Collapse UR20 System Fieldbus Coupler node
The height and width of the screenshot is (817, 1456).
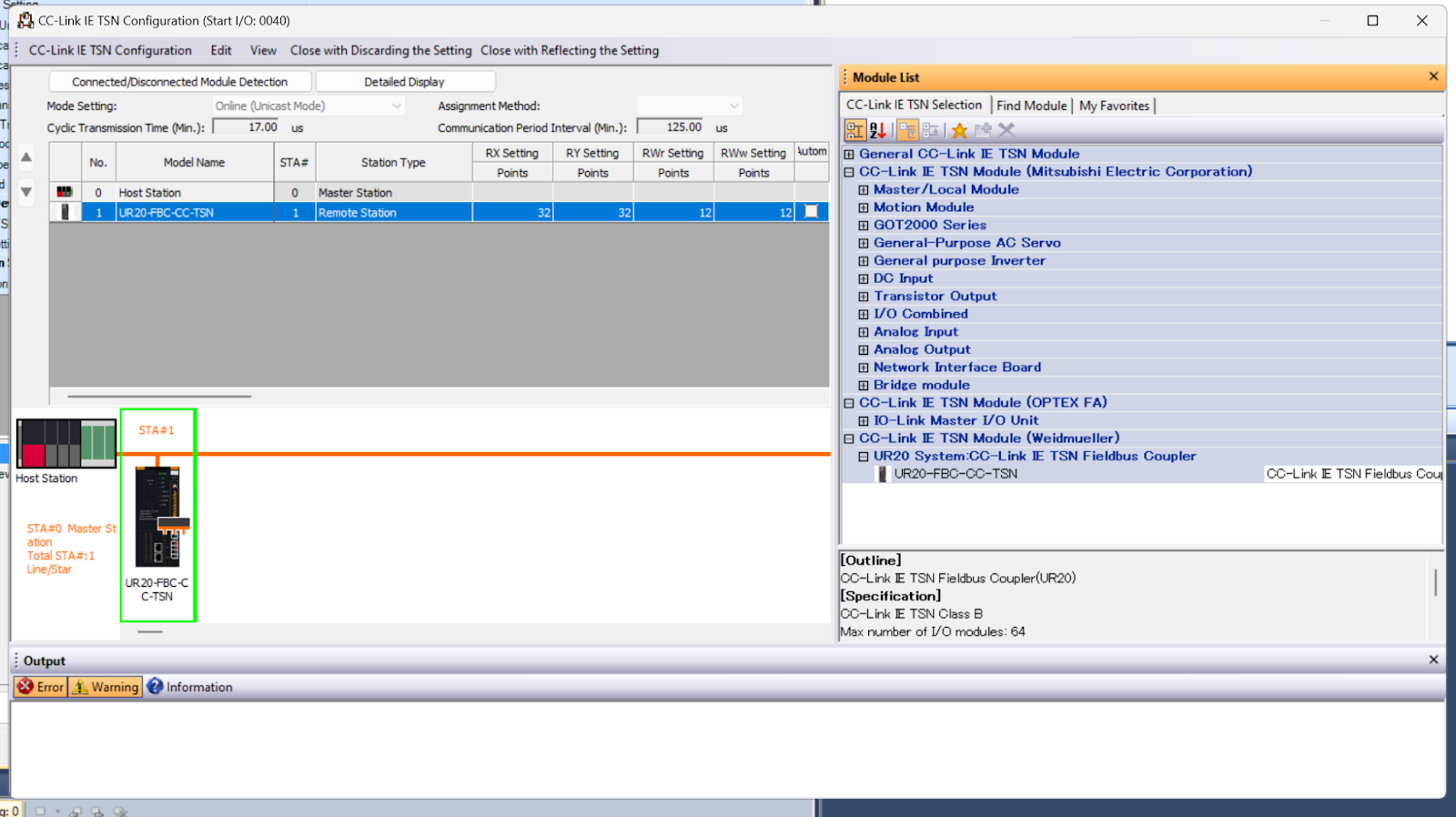pyautogui.click(x=864, y=456)
